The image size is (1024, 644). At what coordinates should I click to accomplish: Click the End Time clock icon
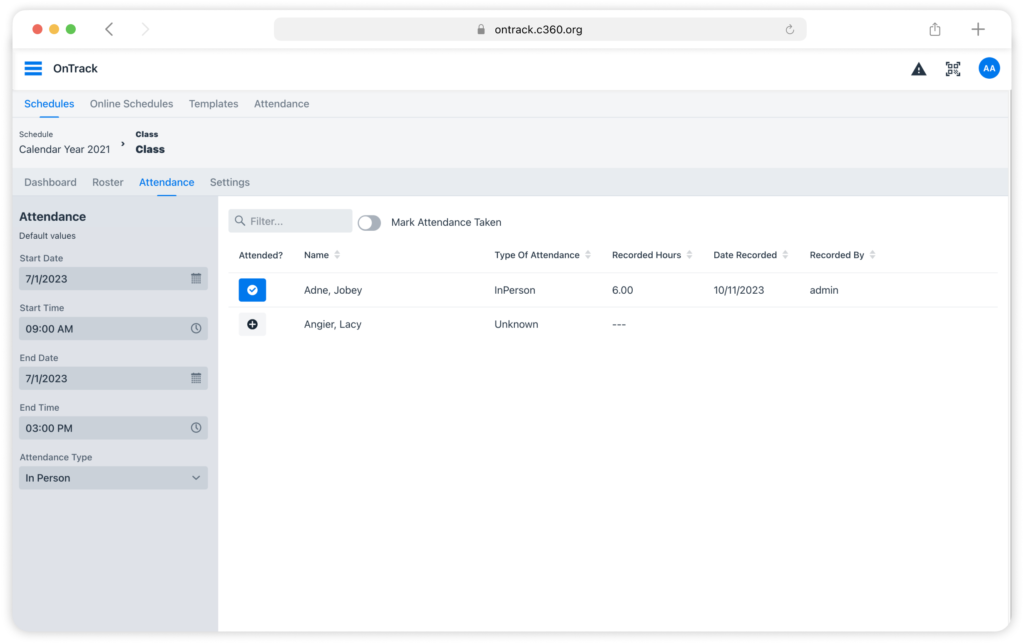tap(196, 428)
